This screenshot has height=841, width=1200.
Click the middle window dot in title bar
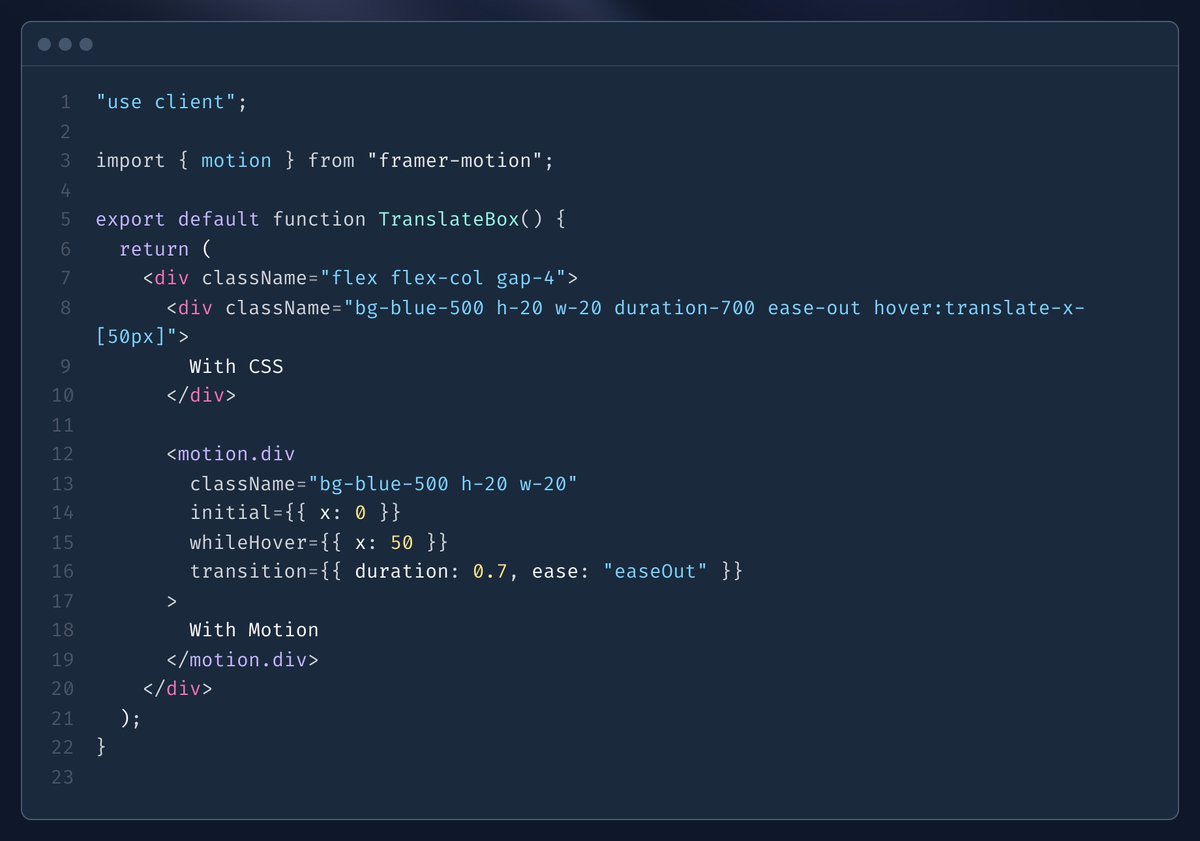coord(65,44)
